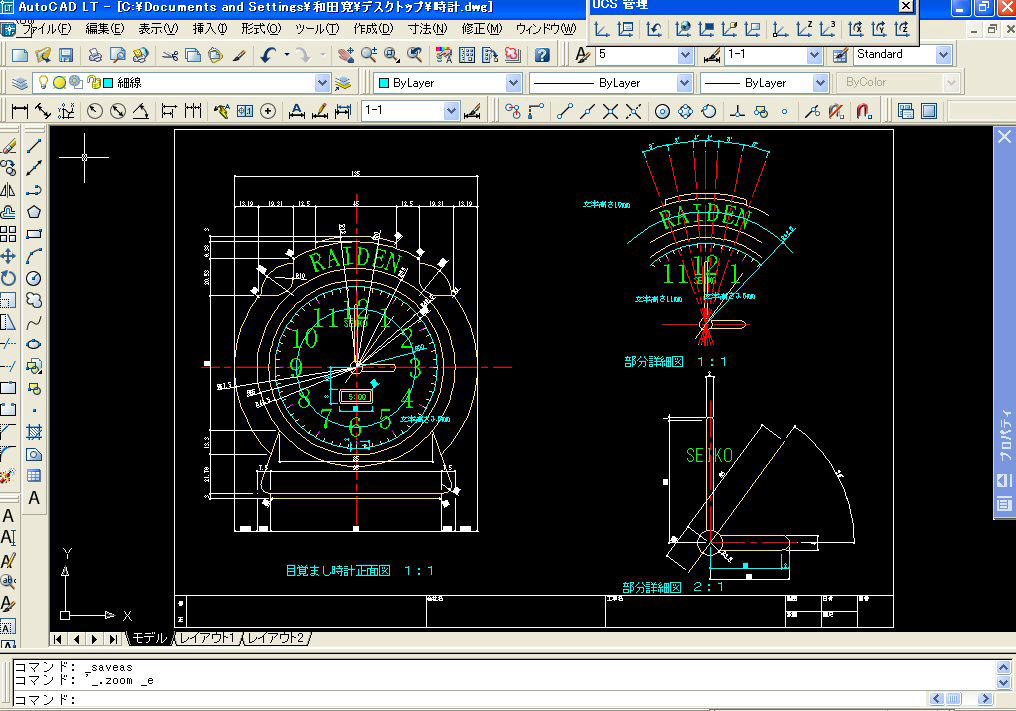Select the Hatch tool

click(x=34, y=432)
